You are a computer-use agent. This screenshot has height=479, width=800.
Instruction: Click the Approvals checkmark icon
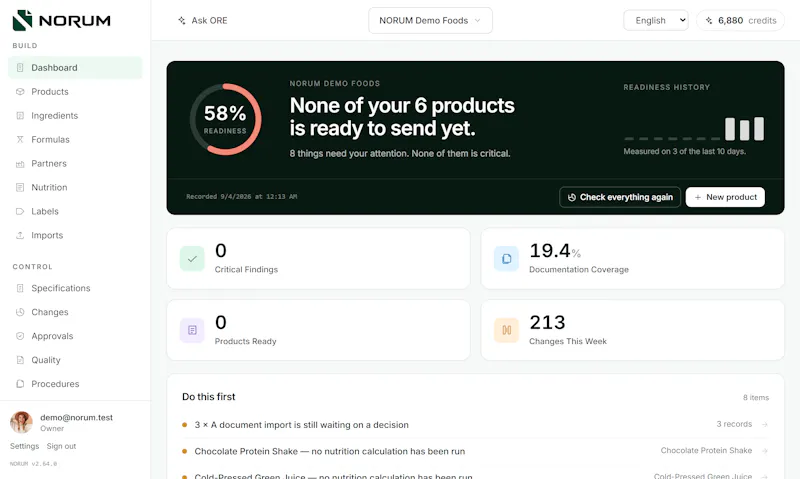[20, 336]
